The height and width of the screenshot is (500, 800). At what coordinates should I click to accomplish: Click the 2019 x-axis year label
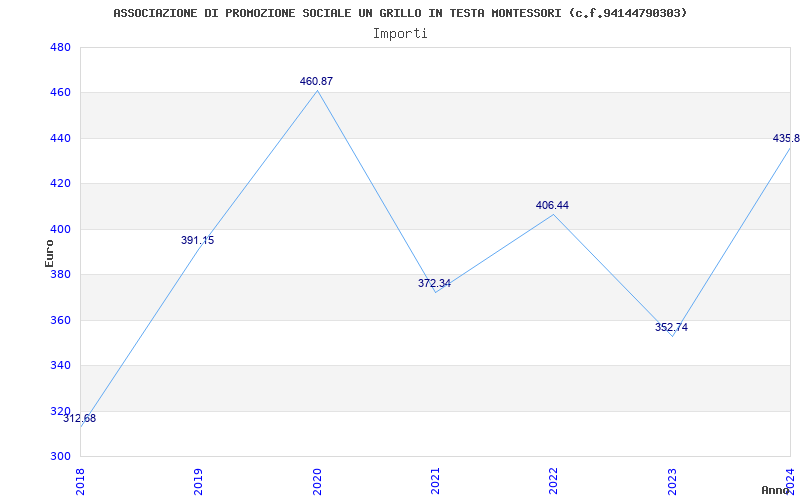198,482
